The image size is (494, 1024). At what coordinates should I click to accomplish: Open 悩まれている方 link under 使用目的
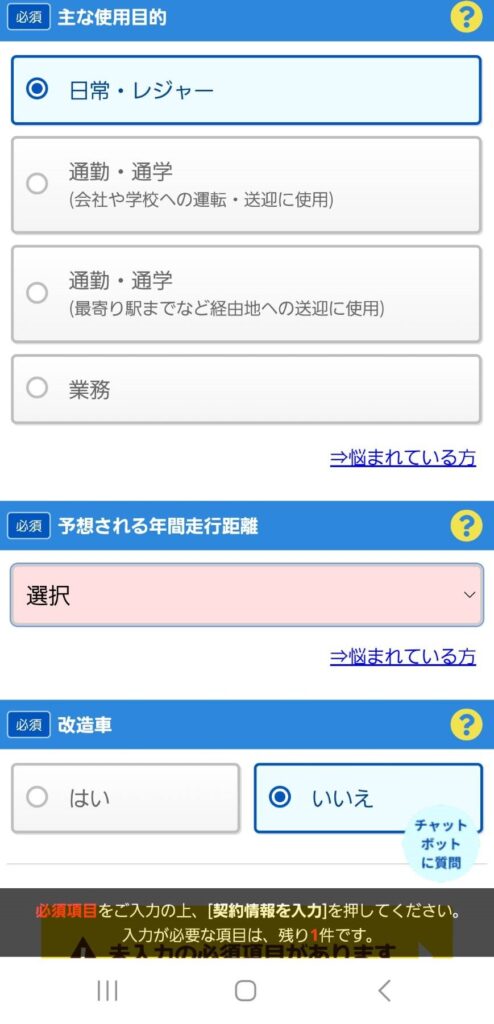pyautogui.click(x=403, y=458)
